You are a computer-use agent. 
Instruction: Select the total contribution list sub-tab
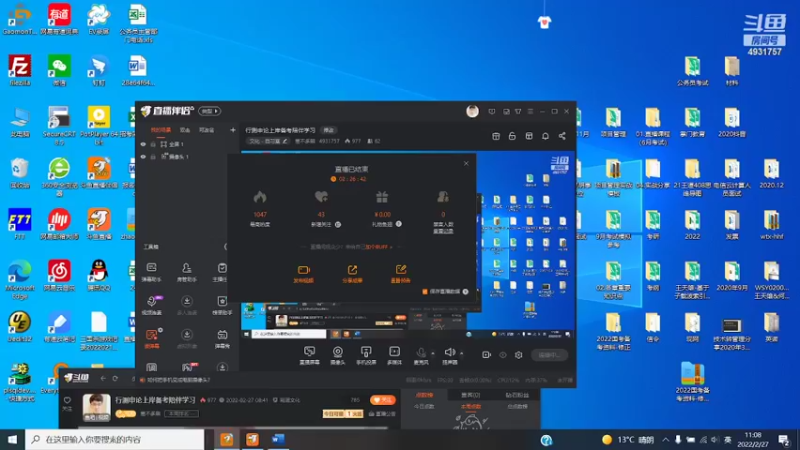pyautogui.click(x=517, y=407)
